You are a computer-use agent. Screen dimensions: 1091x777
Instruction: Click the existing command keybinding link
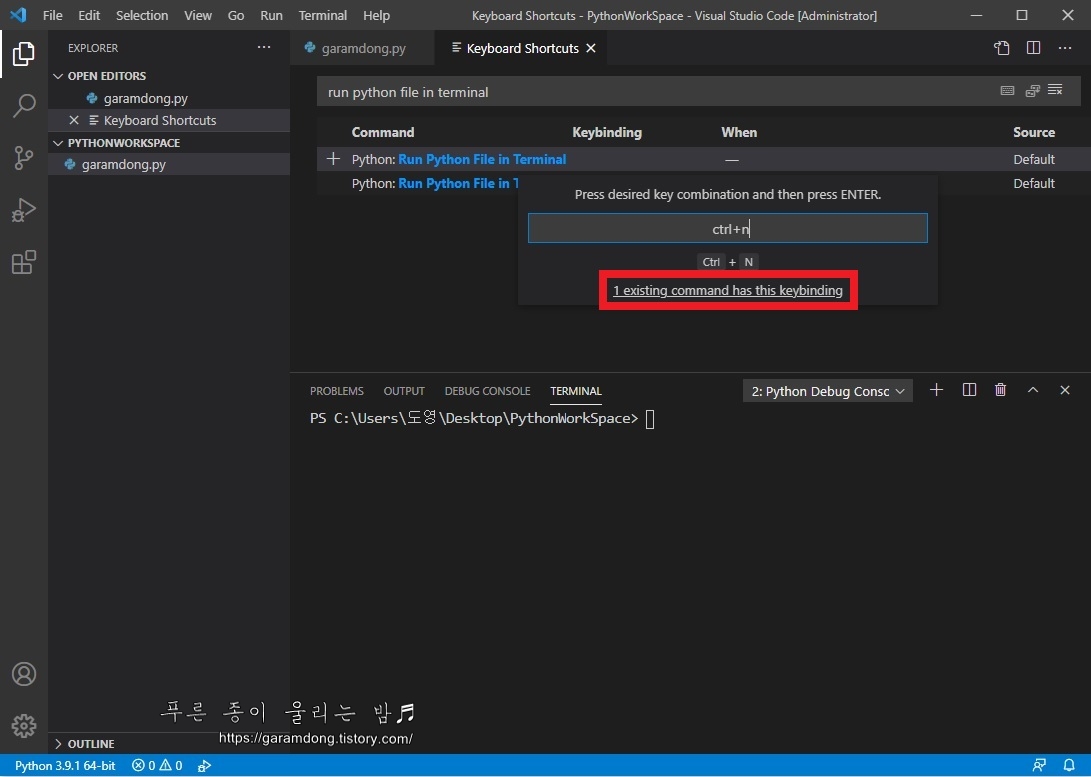pyautogui.click(x=728, y=290)
